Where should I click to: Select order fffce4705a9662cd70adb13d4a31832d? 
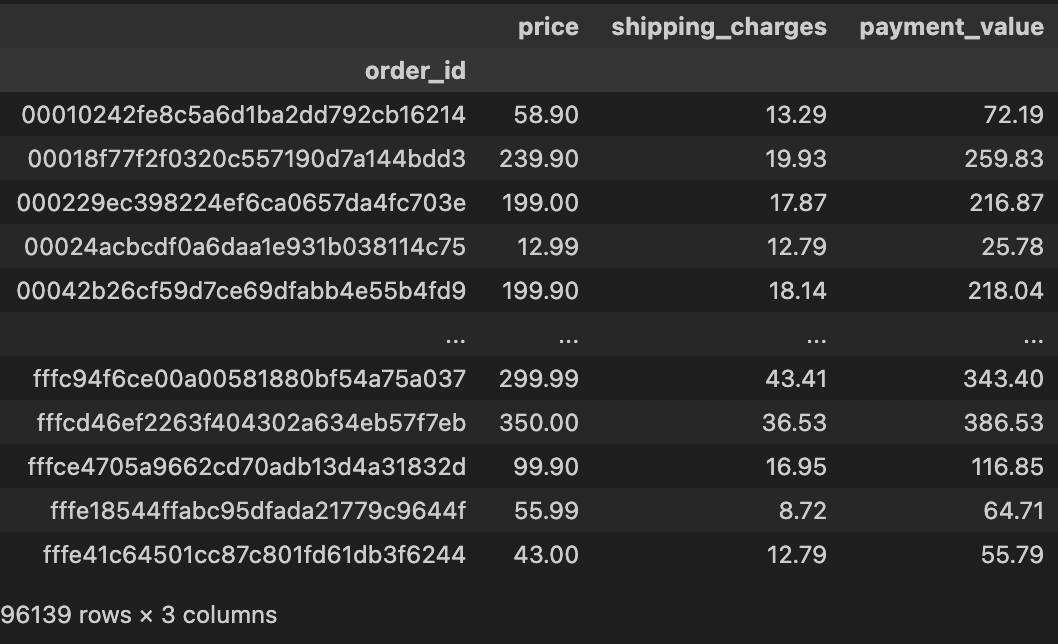coord(246,466)
